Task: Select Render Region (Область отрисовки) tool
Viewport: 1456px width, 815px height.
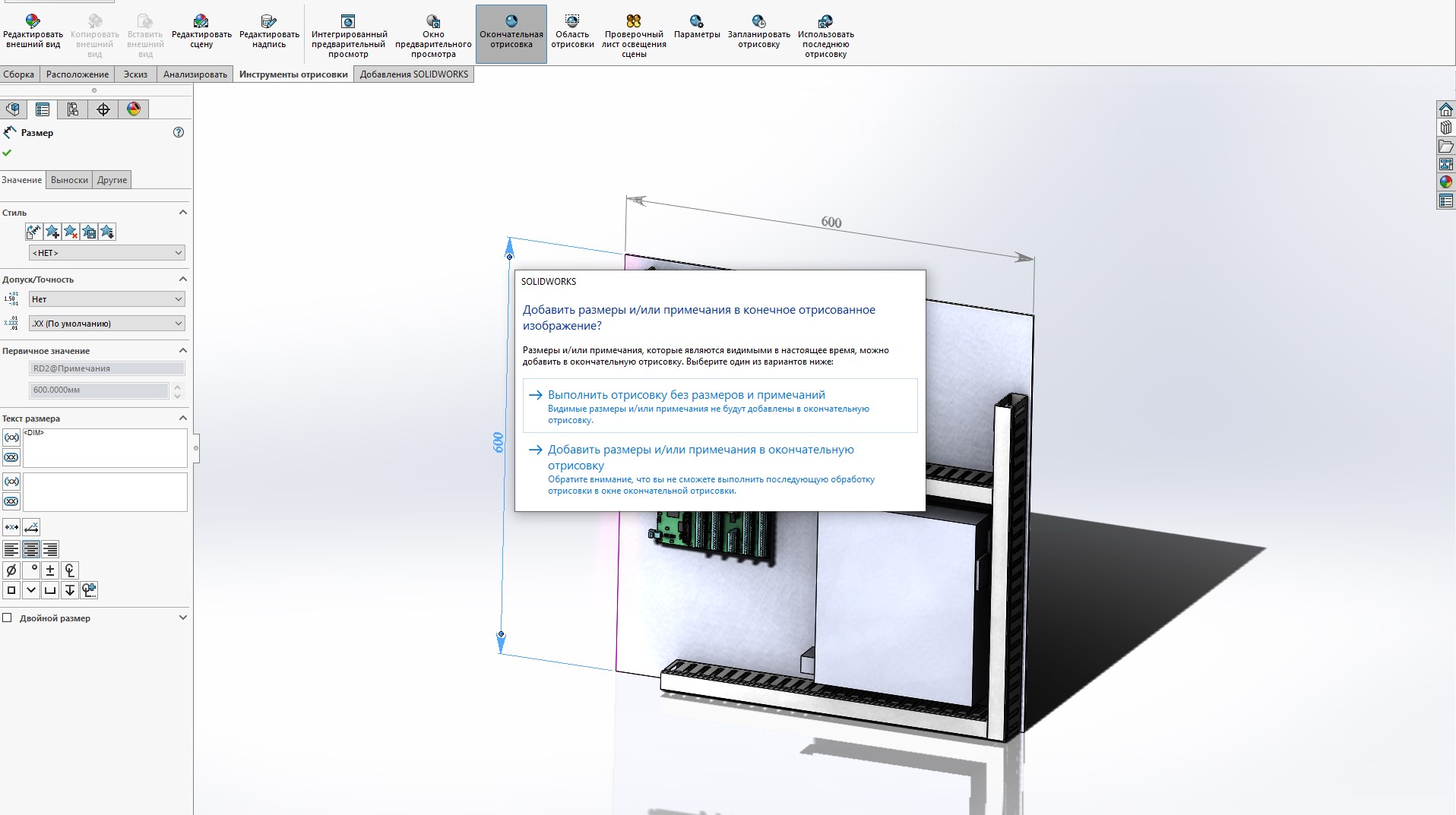Action: [x=572, y=32]
